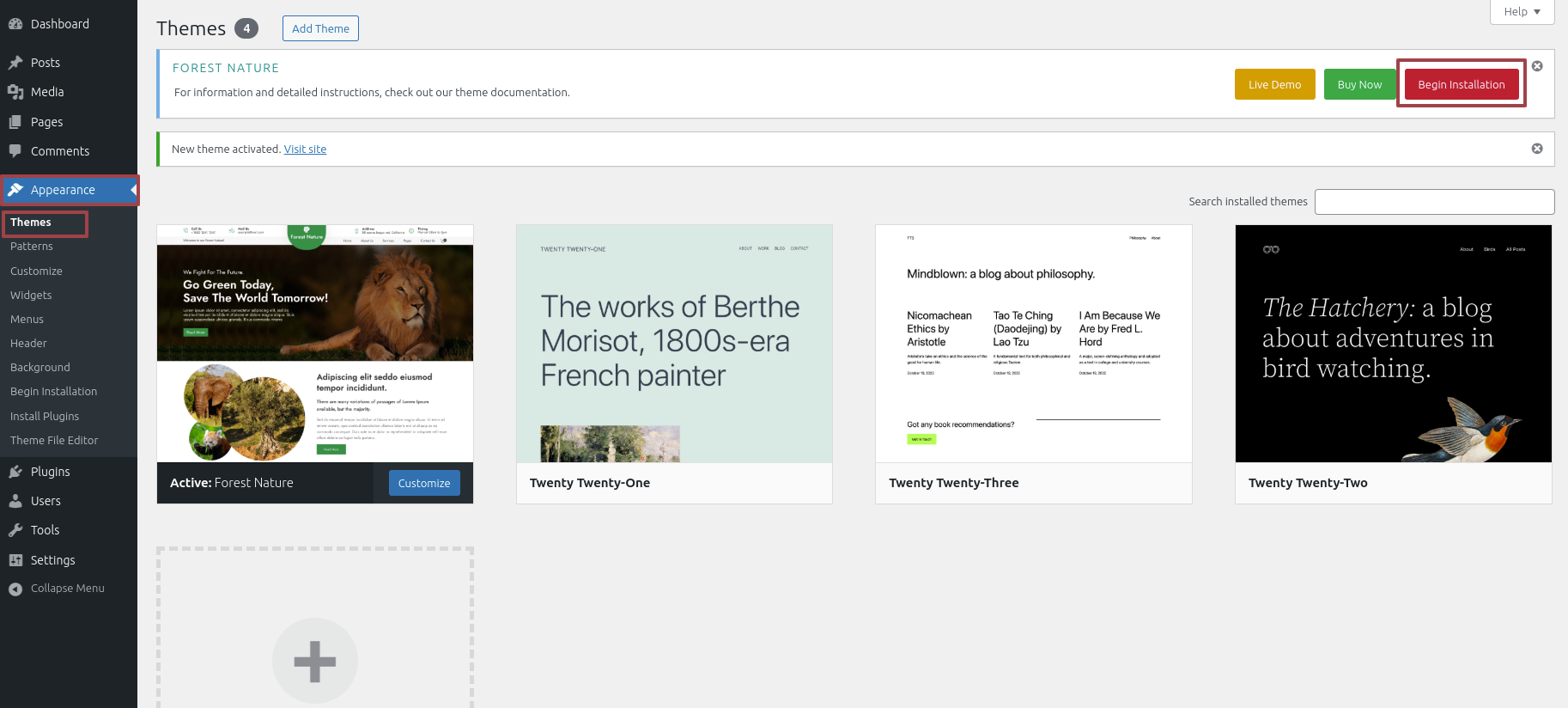Viewport: 1568px width, 708px height.
Task: Click the Media library icon
Action: click(x=15, y=92)
